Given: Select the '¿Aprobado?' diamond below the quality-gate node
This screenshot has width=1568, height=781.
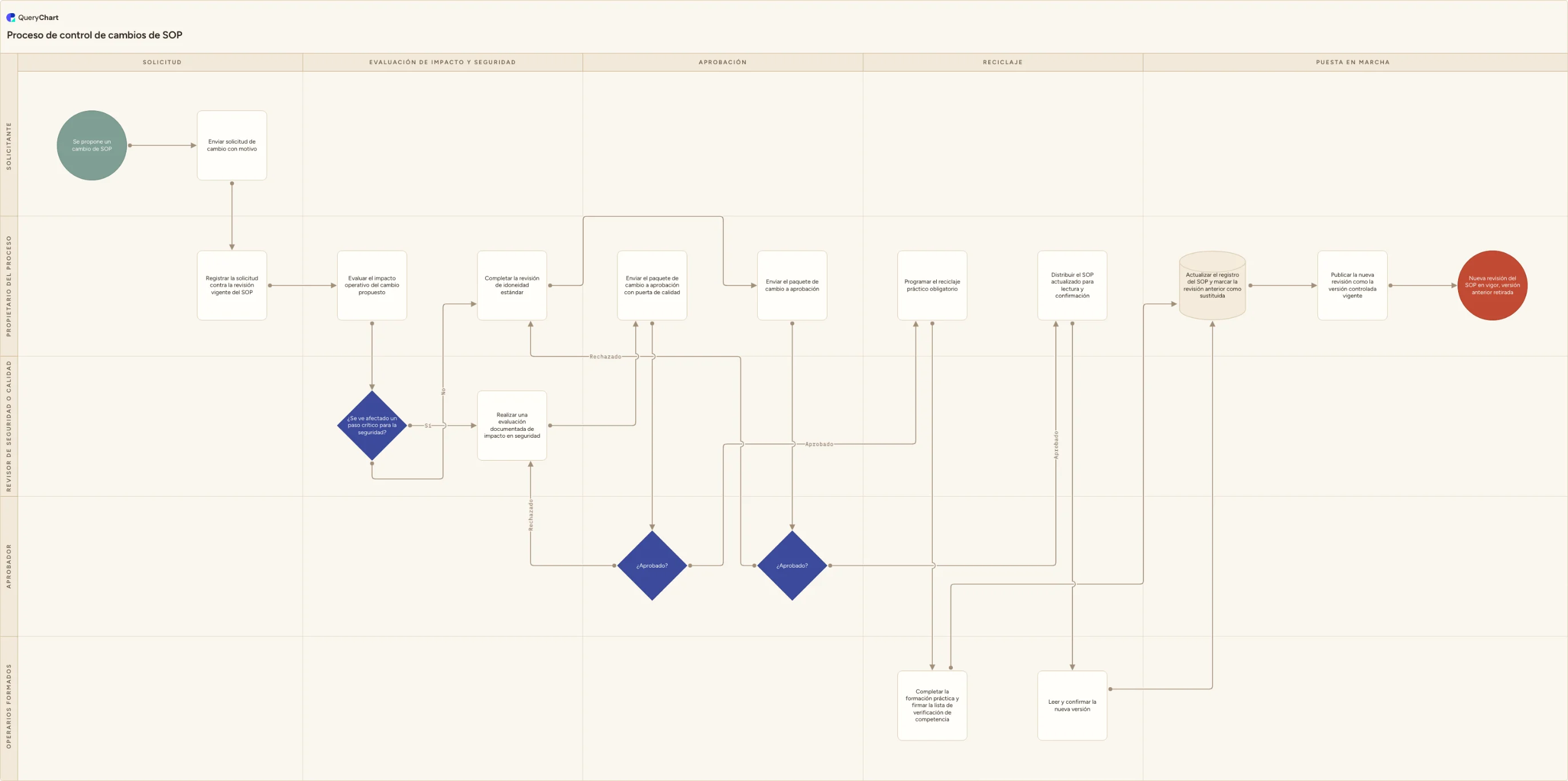Looking at the screenshot, I should (652, 565).
